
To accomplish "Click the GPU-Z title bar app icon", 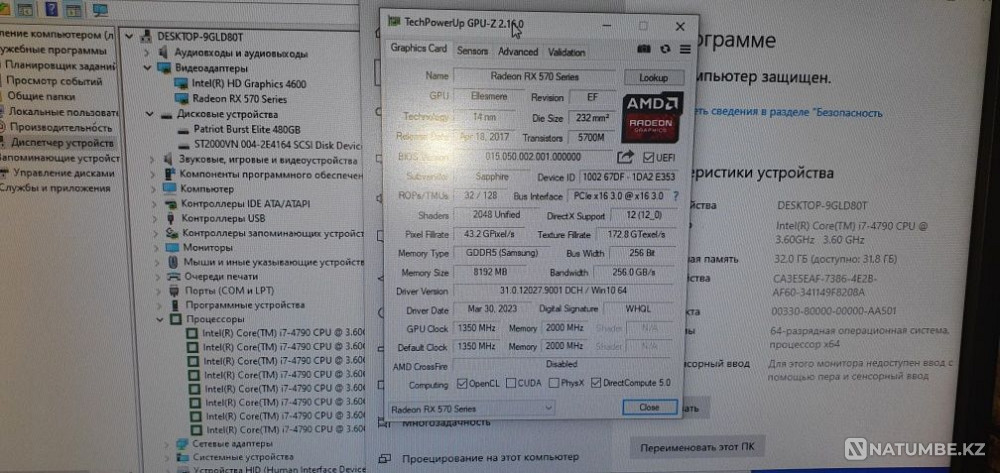I will click(x=393, y=22).
